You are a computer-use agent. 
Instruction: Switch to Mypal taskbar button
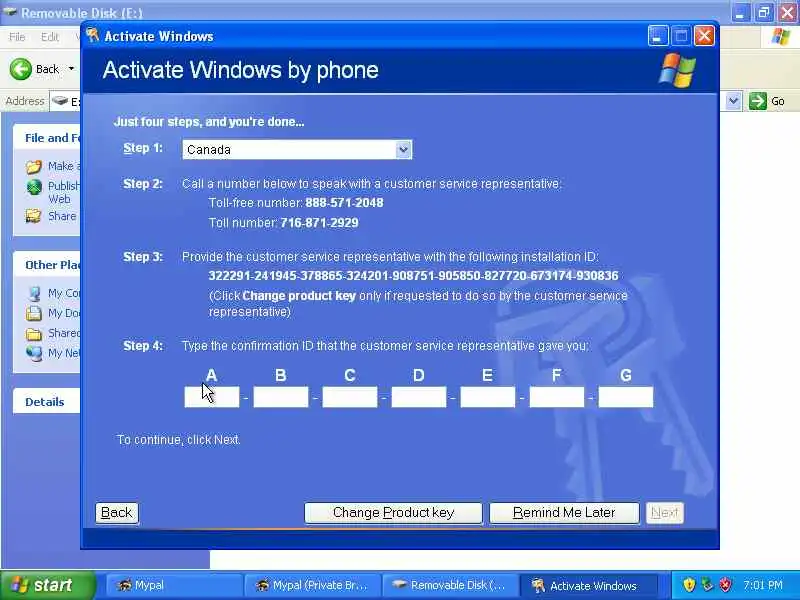174,585
